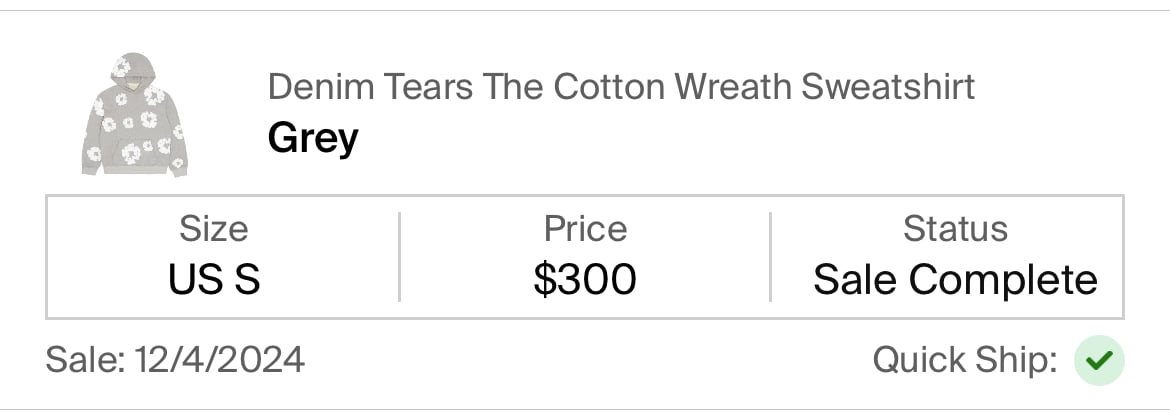Screen dimensions: 1170x410
Task: Click the divider between Price and Status
Action: click(770, 257)
